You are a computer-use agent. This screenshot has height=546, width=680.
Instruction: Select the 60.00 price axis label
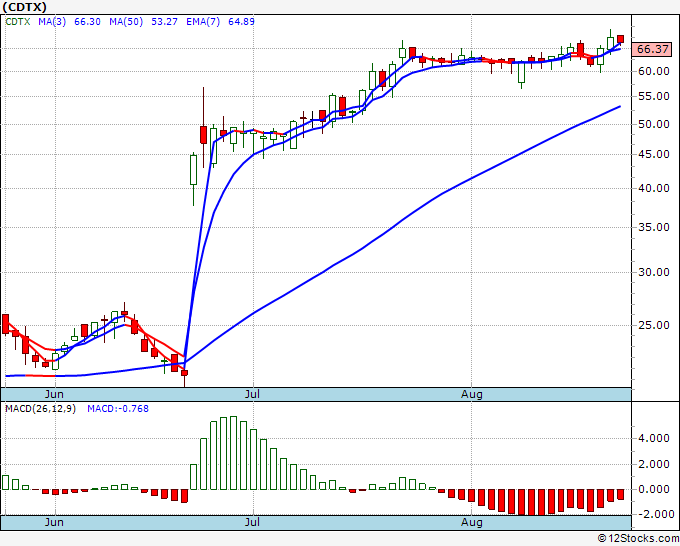coord(654,71)
